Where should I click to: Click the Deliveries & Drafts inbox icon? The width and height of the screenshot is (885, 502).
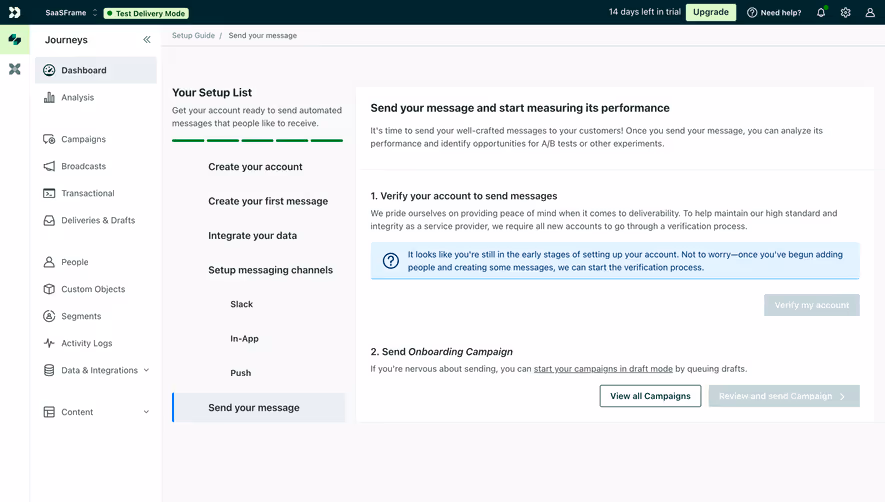pyautogui.click(x=49, y=220)
